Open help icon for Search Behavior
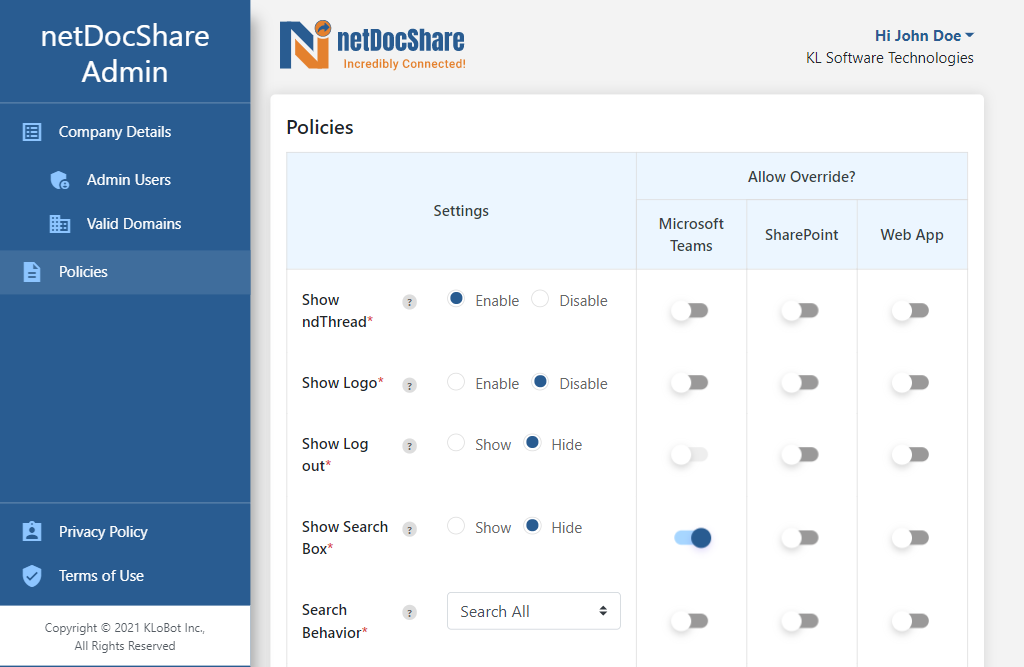 [409, 612]
